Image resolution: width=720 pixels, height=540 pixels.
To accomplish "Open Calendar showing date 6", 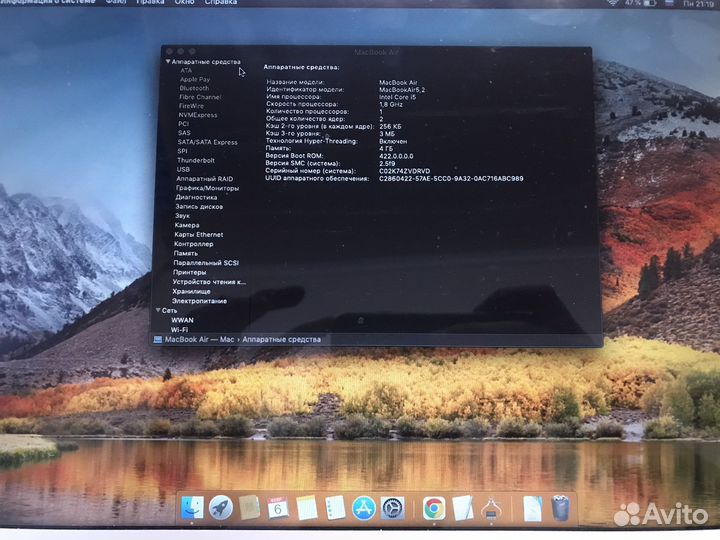I will click(x=278, y=508).
